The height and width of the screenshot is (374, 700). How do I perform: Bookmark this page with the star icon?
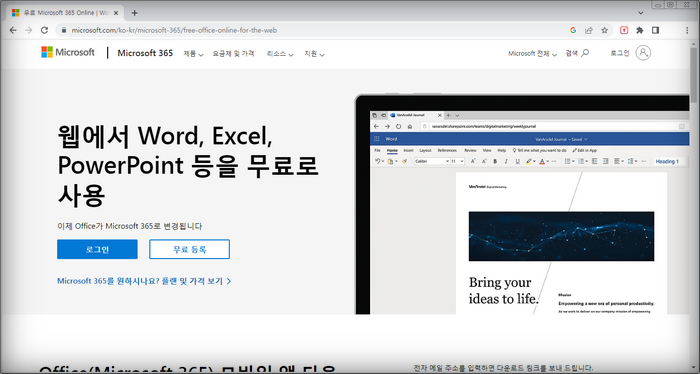coord(604,30)
